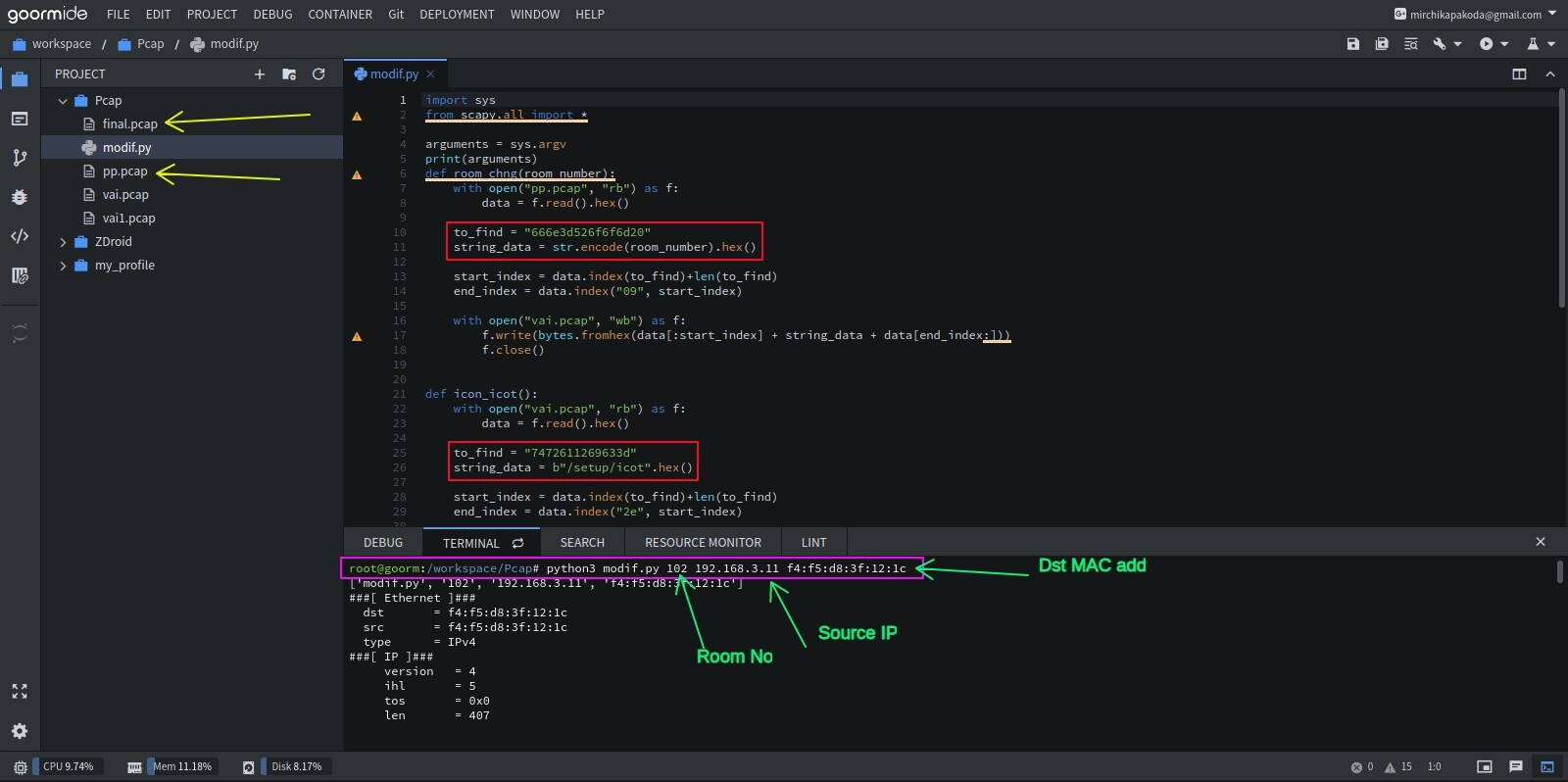Screen dimensions: 1568x782
Task: Split the editor with layout icon
Action: (1519, 73)
